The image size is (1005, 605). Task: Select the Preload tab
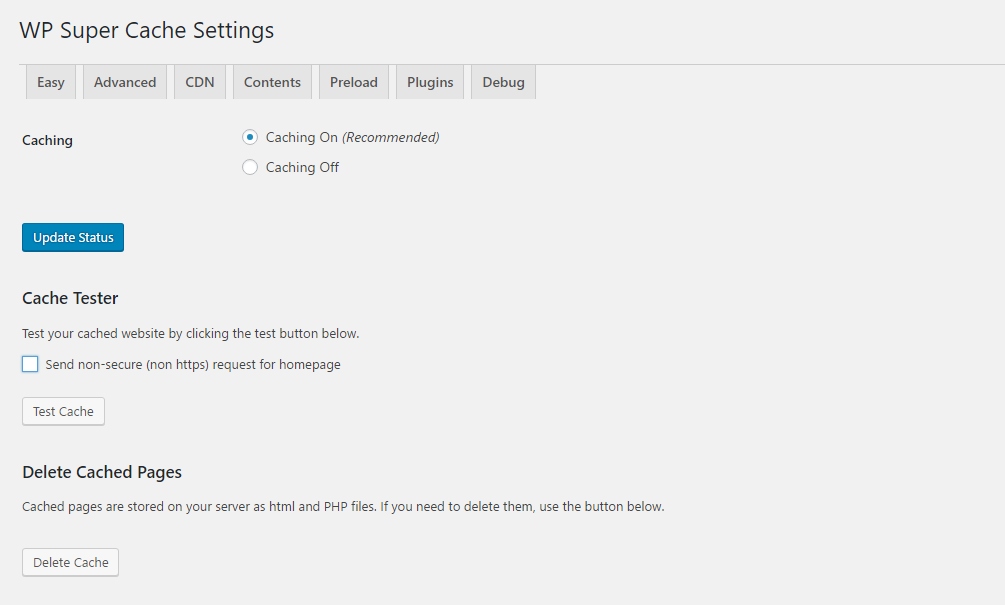(x=354, y=82)
